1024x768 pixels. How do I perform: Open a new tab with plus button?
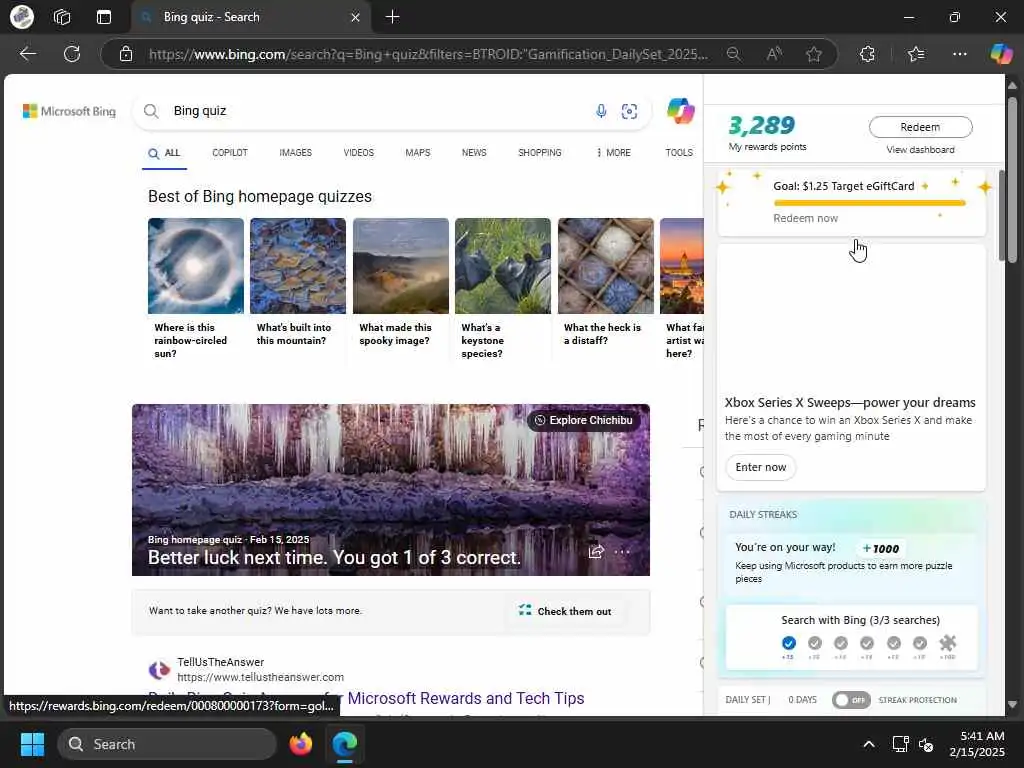[x=392, y=17]
